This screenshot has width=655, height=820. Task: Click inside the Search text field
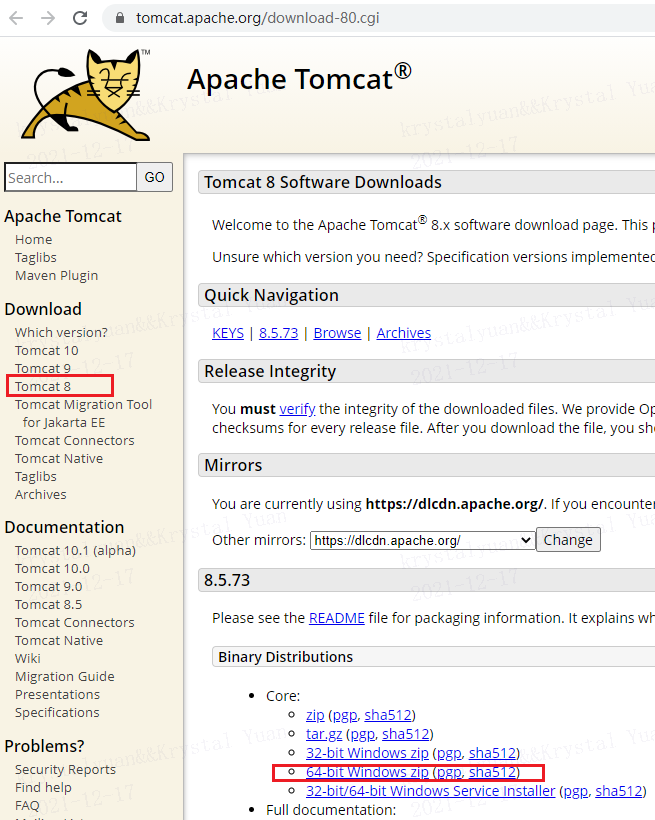point(71,177)
